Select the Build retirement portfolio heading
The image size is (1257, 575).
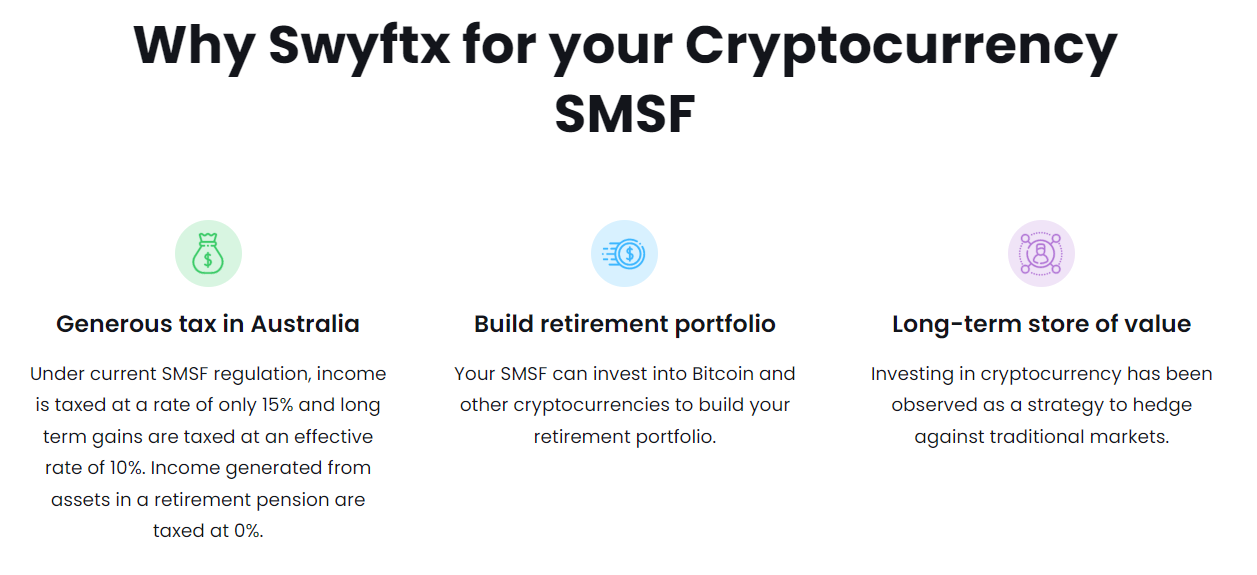pyautogui.click(x=625, y=324)
